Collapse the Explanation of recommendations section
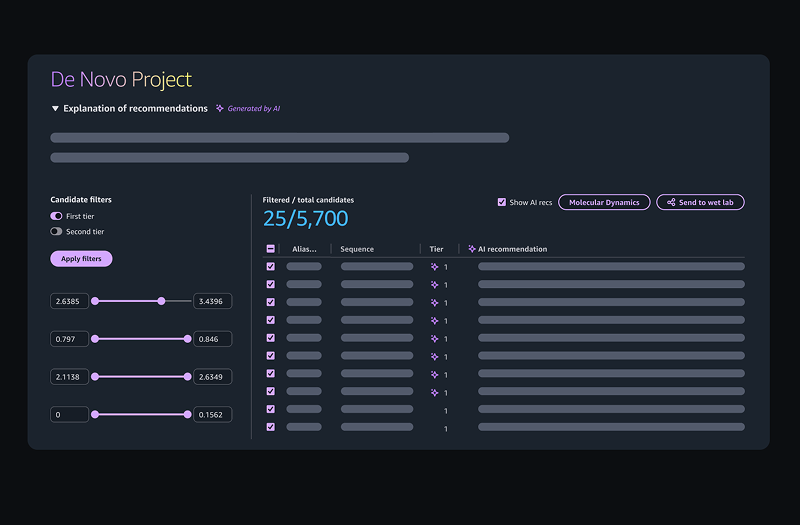 coord(55,108)
